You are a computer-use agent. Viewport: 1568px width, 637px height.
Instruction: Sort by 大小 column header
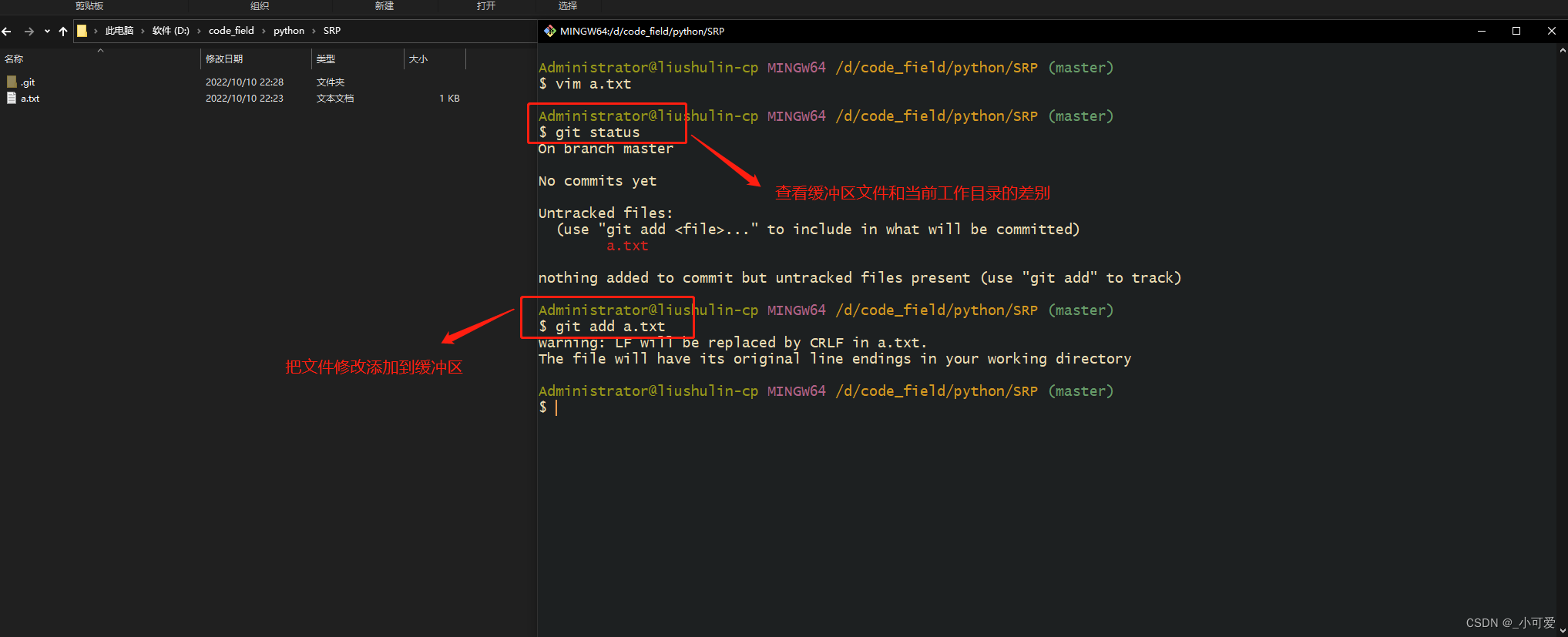pyautogui.click(x=418, y=59)
